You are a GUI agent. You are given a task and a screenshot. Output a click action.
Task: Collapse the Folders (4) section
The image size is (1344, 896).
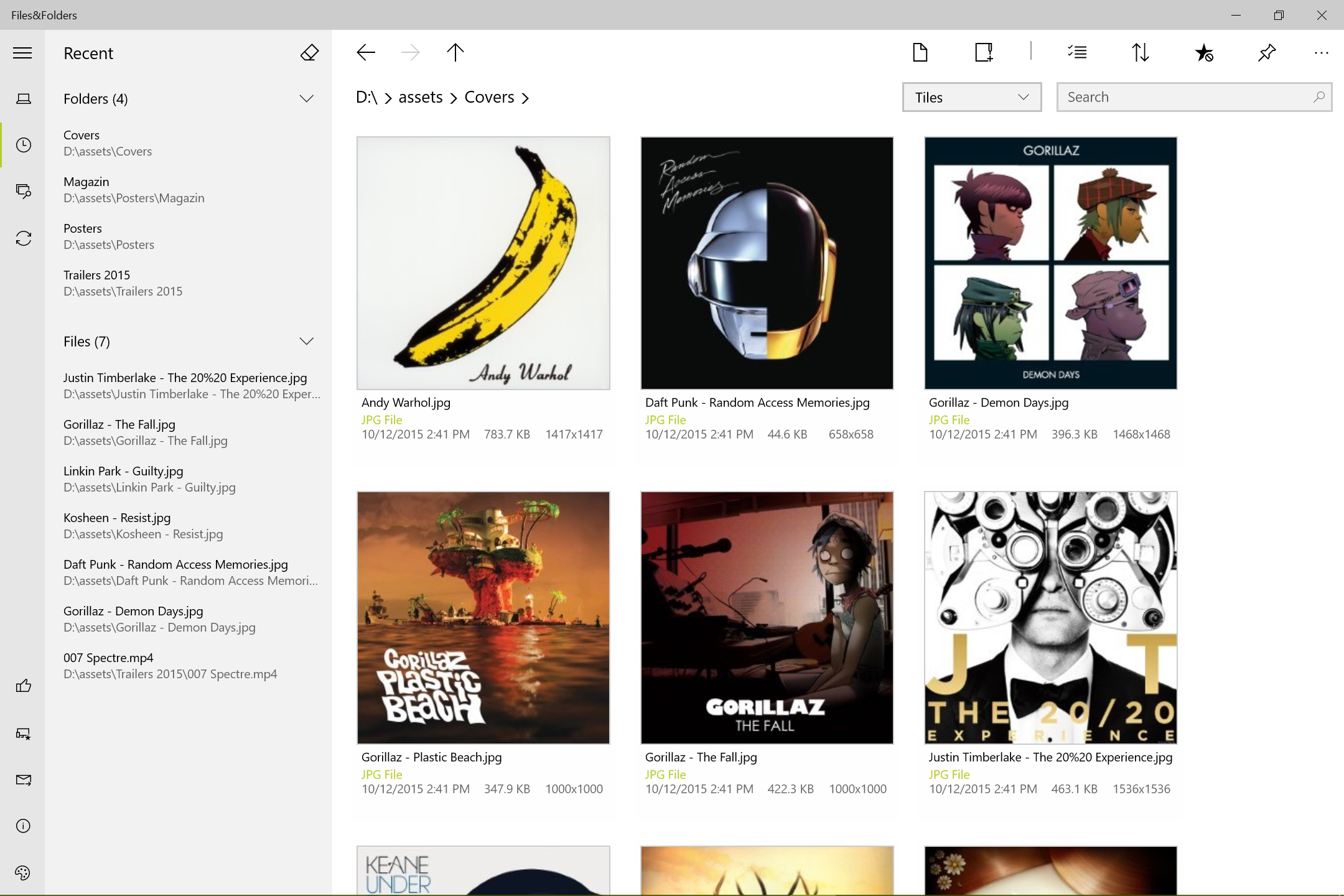306,98
